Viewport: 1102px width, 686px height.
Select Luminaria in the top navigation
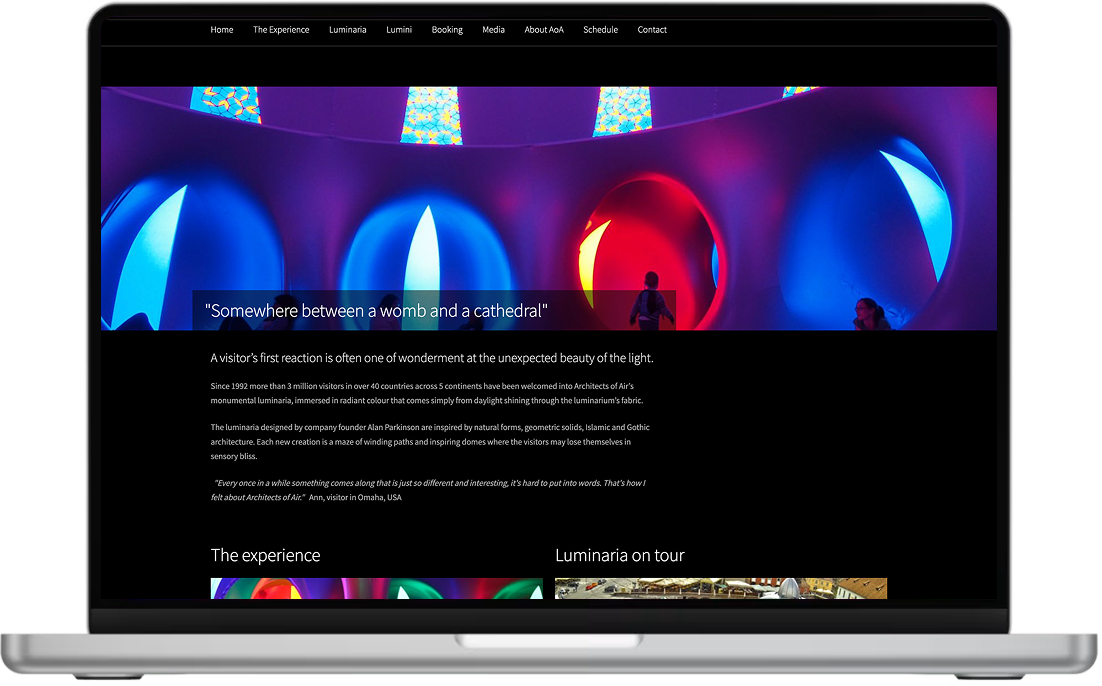[x=348, y=30]
